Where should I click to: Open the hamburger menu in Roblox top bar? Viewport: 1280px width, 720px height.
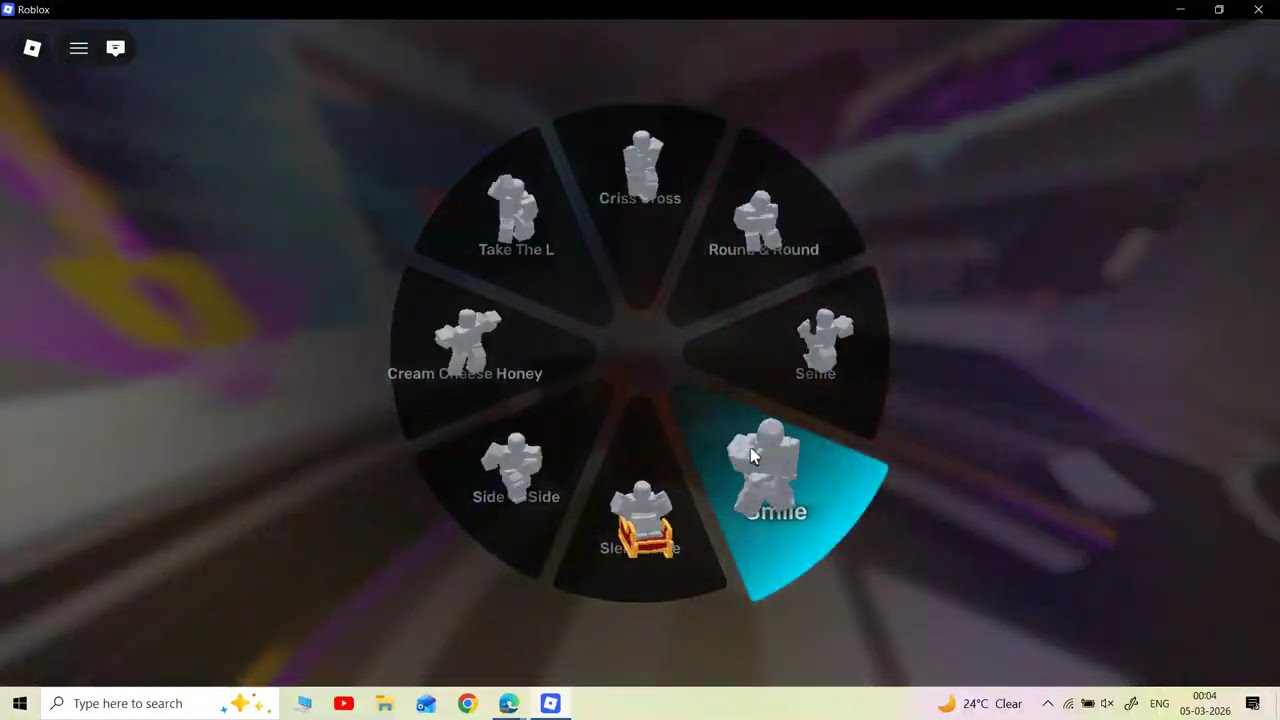79,48
